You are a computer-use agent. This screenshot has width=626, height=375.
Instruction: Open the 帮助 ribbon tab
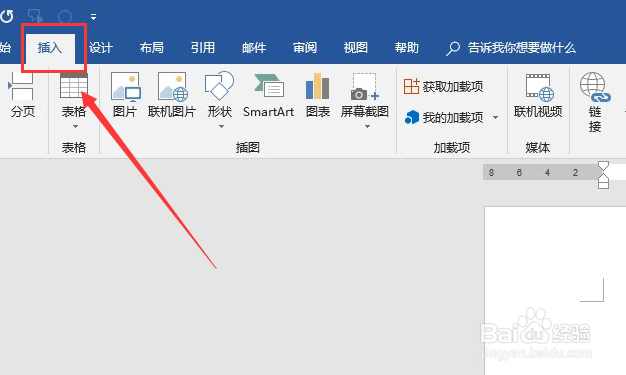407,48
